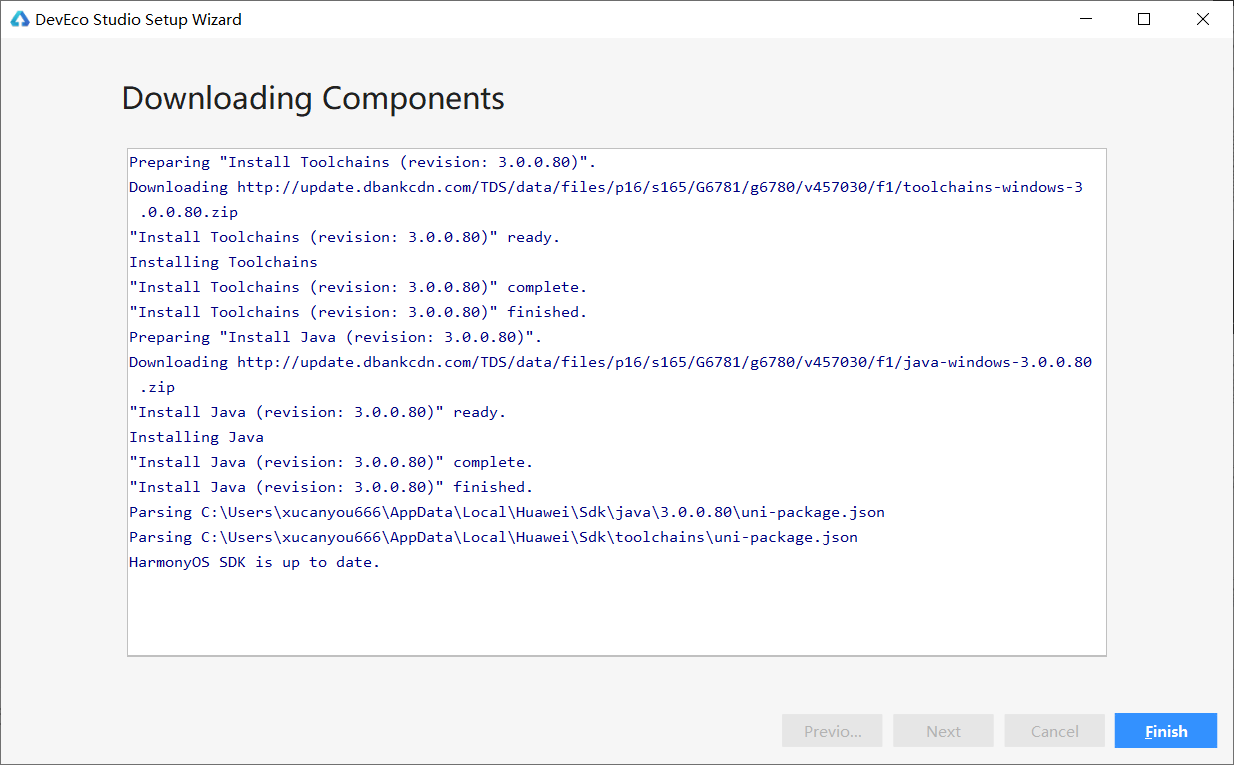The height and width of the screenshot is (765, 1234).
Task: Select the 'Installing Toolchains' log line
Action: point(223,262)
